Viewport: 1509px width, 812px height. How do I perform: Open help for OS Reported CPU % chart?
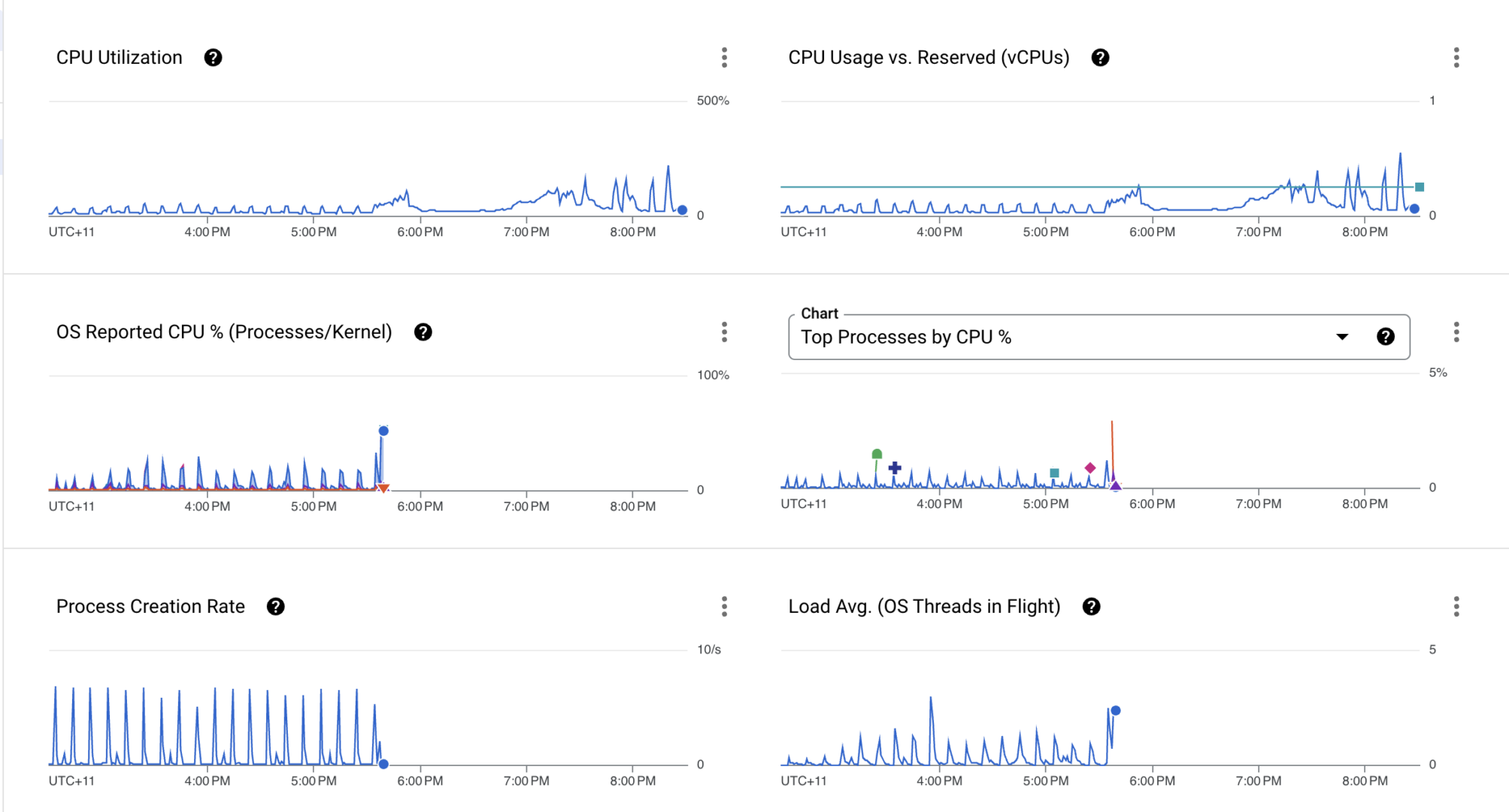point(423,332)
